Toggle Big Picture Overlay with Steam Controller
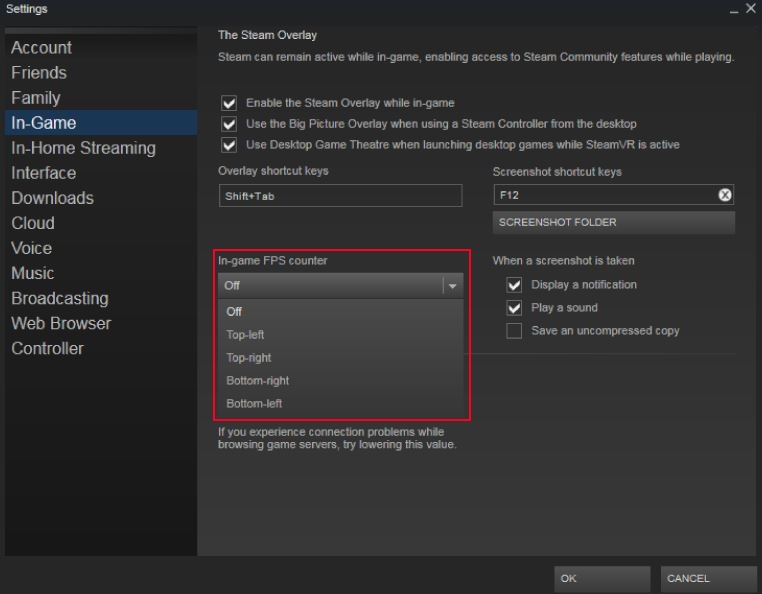Screen dimensions: 762x594 (x=229, y=124)
